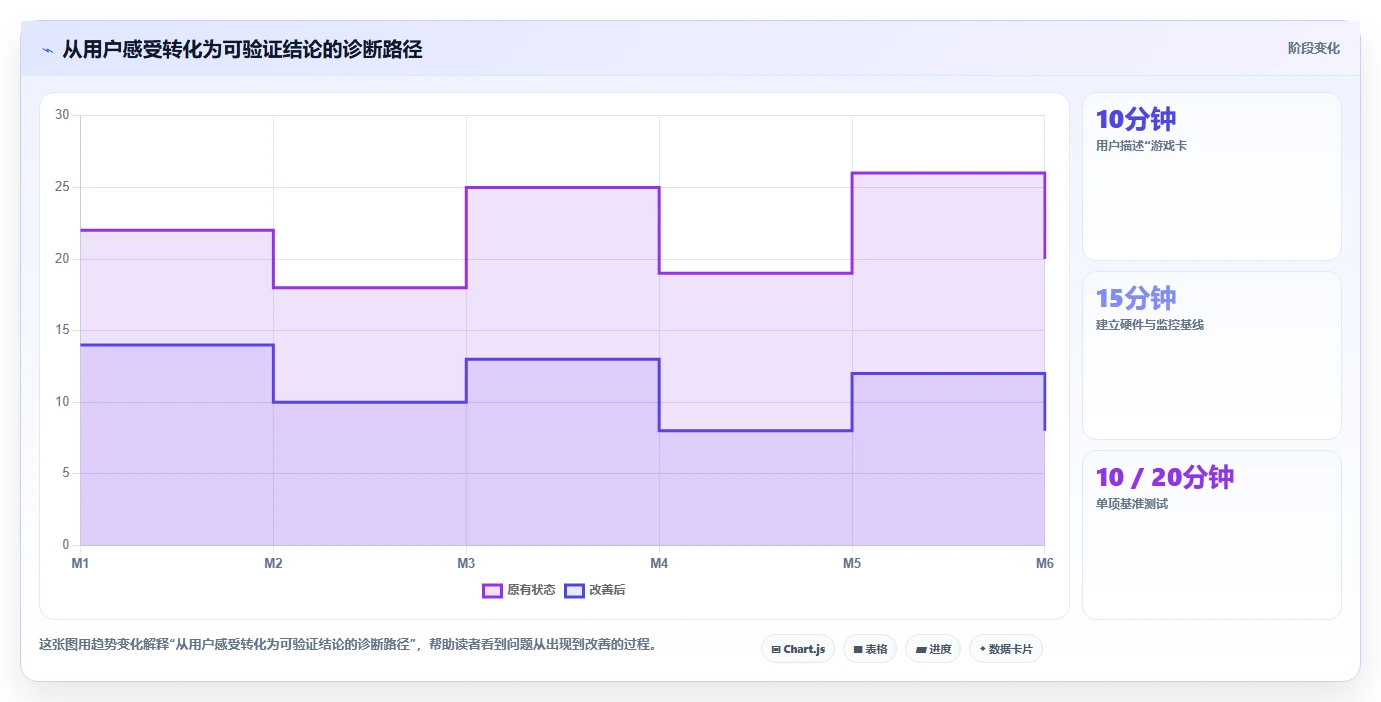Viewport: 1381px width, 702px height.
Task: Click the 表格 pill tag
Action: (x=870, y=649)
